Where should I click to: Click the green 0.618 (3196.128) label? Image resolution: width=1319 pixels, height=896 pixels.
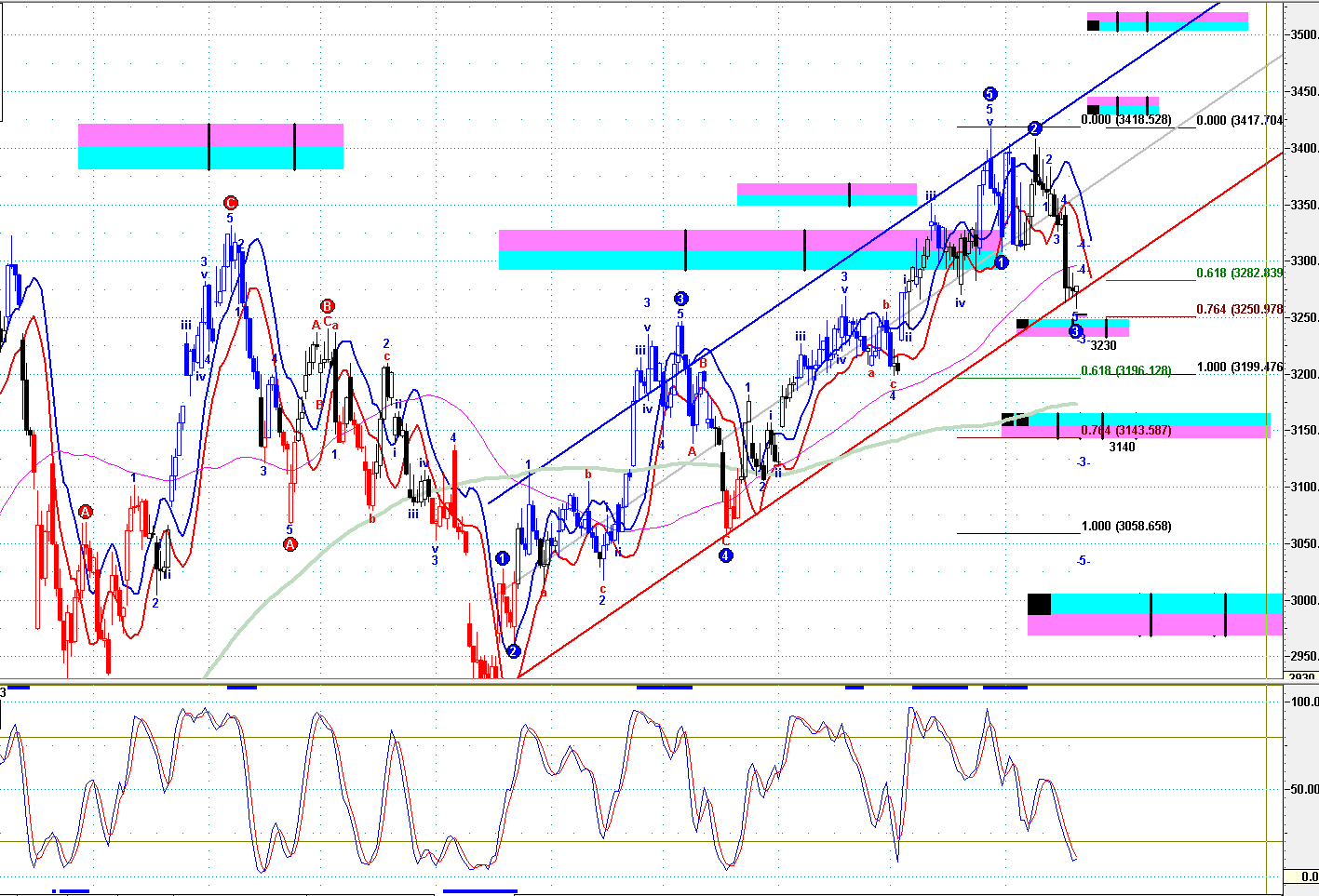coord(1126,370)
